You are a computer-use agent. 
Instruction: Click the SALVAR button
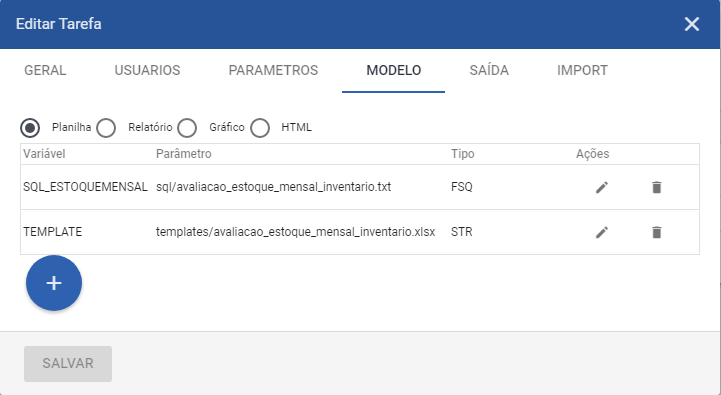(x=68, y=364)
